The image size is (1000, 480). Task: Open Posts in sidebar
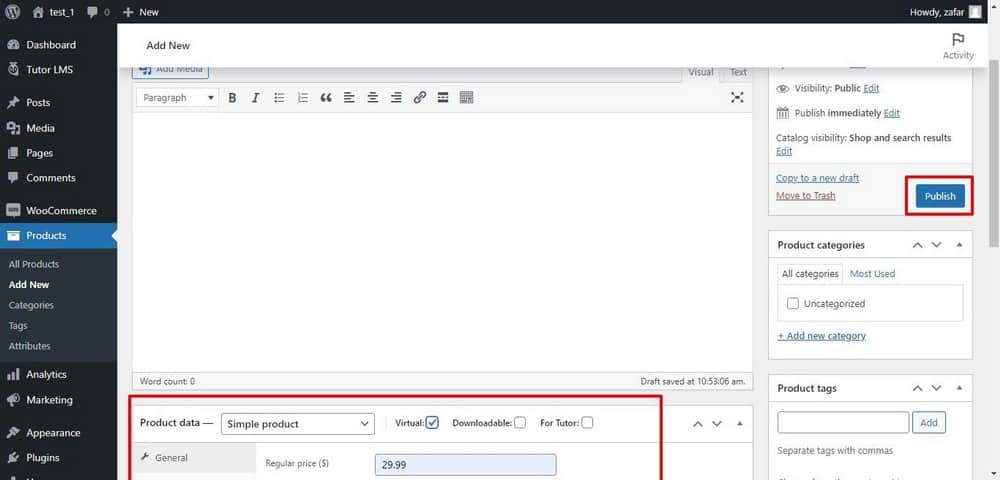click(x=38, y=103)
